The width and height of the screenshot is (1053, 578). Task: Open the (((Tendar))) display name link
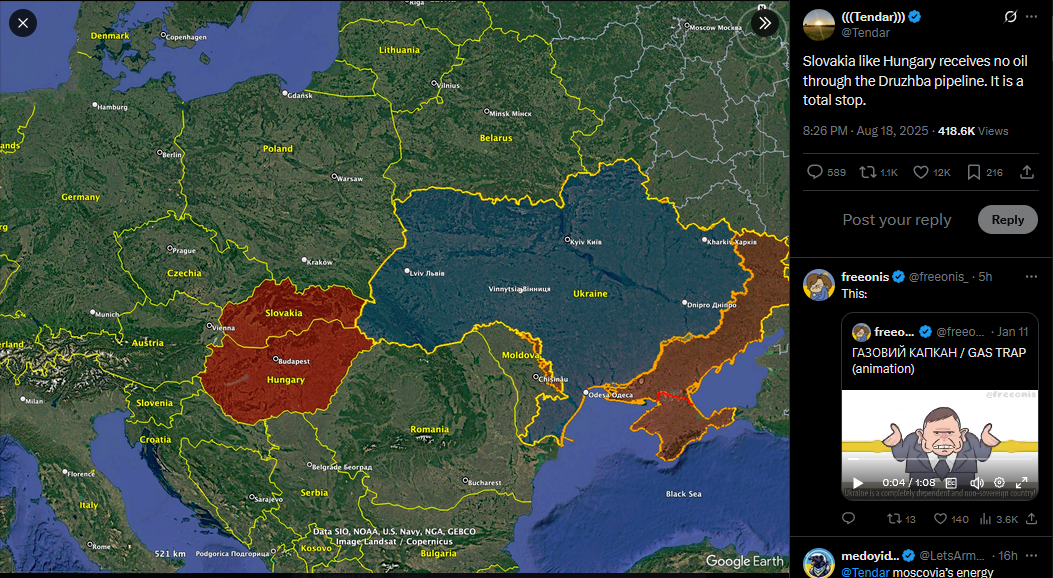pos(873,17)
